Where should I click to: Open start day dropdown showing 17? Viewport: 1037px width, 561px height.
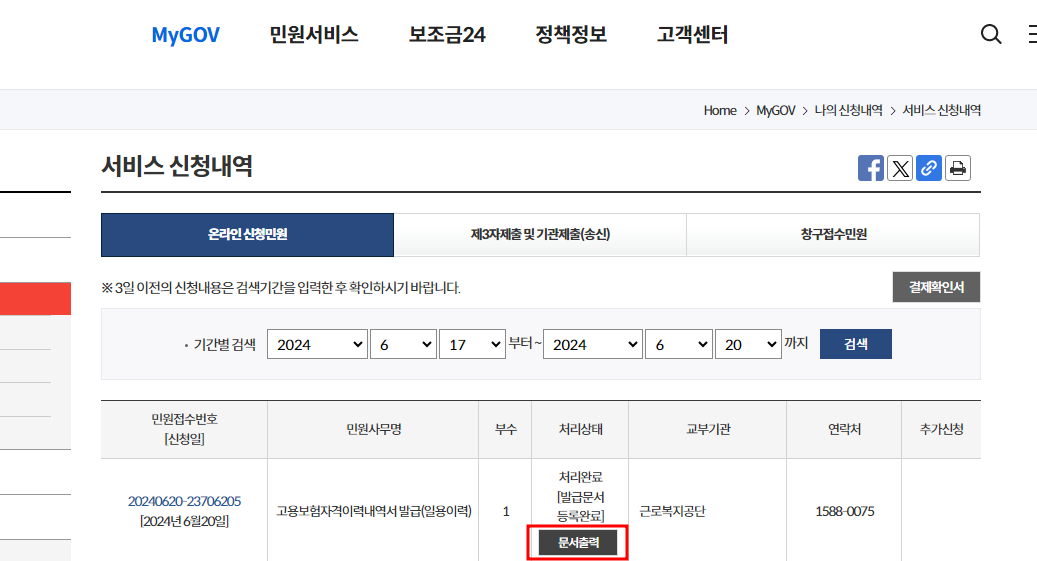pos(472,344)
